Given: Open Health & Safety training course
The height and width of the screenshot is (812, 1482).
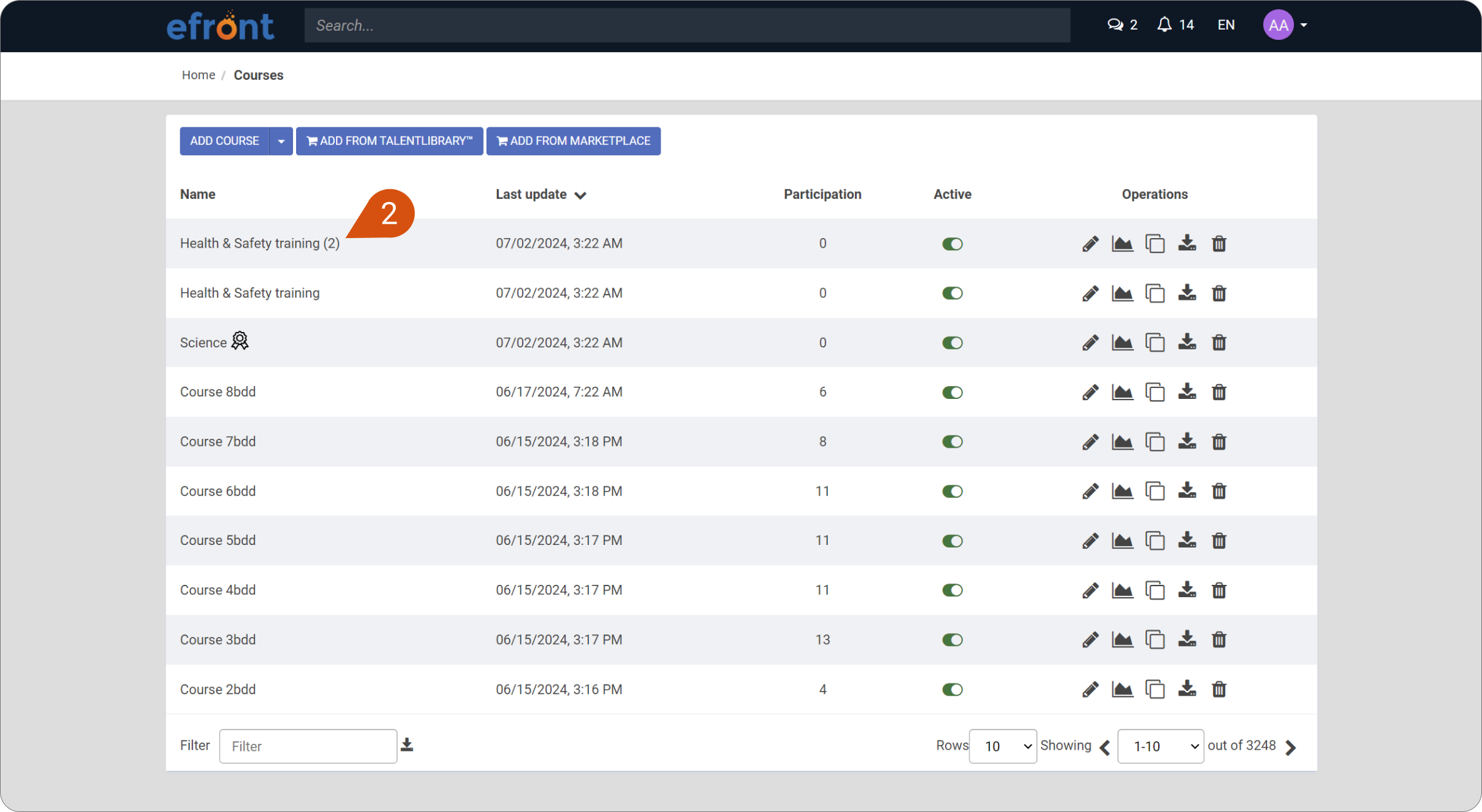Looking at the screenshot, I should click(x=250, y=293).
